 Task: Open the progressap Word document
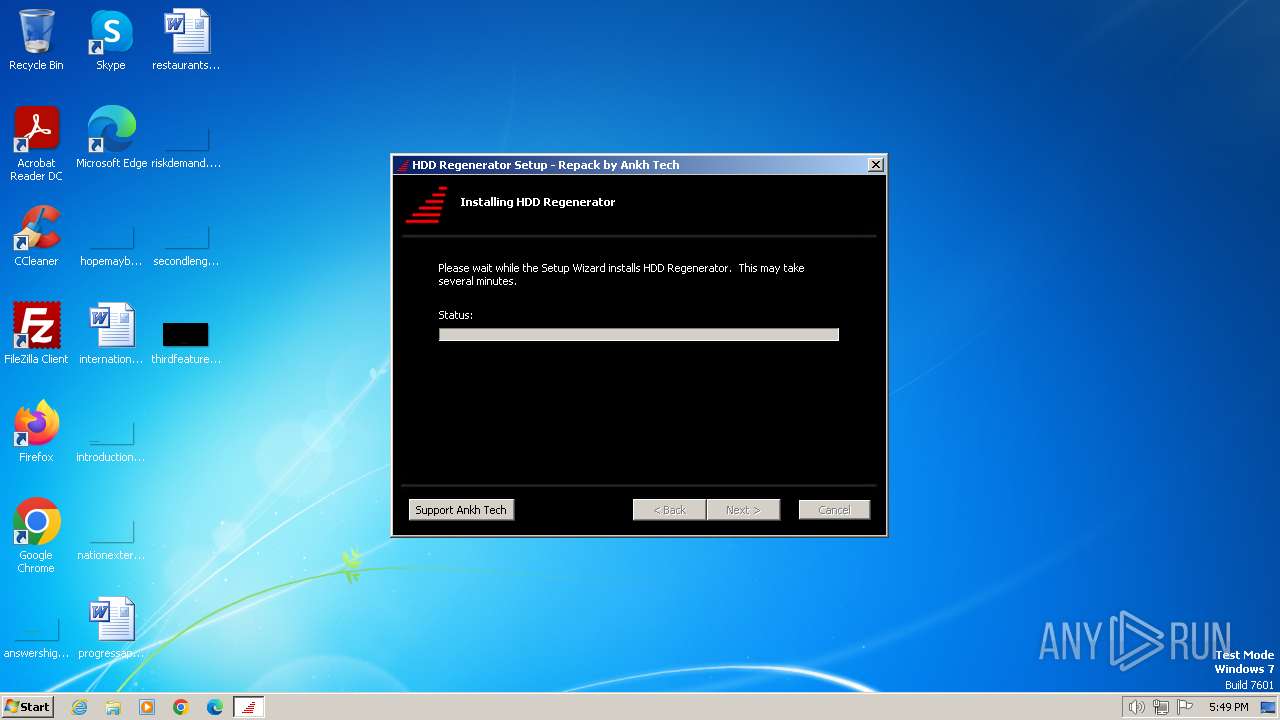pyautogui.click(x=111, y=628)
